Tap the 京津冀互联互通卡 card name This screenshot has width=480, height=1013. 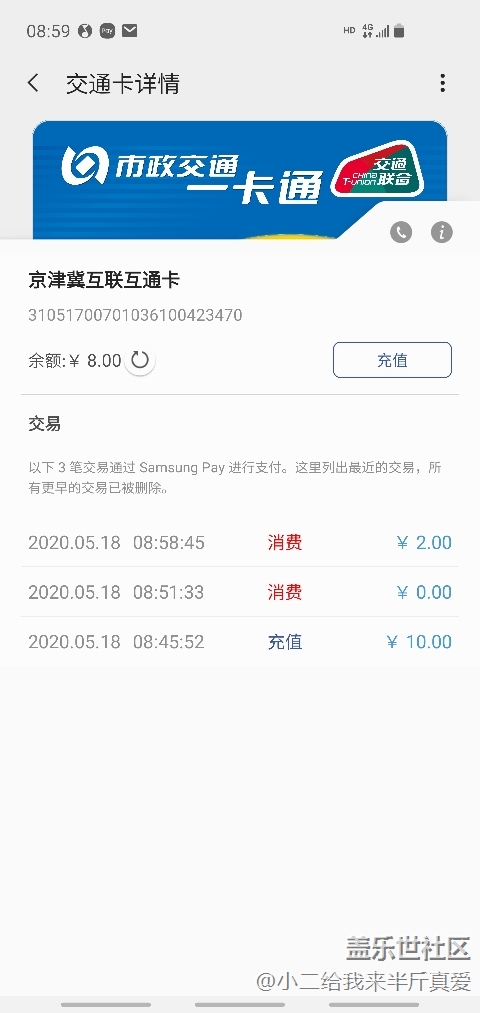(x=104, y=280)
